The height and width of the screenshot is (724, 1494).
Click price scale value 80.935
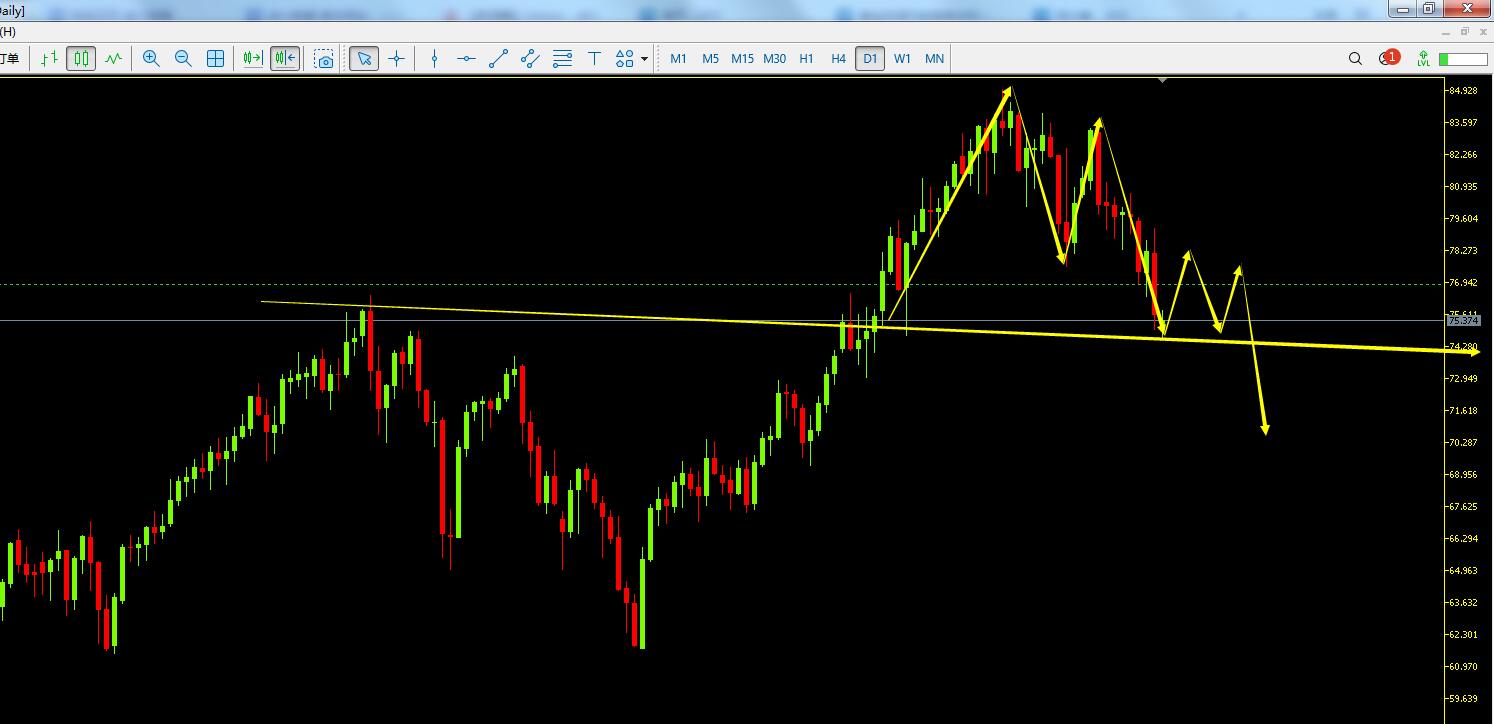coord(1463,187)
